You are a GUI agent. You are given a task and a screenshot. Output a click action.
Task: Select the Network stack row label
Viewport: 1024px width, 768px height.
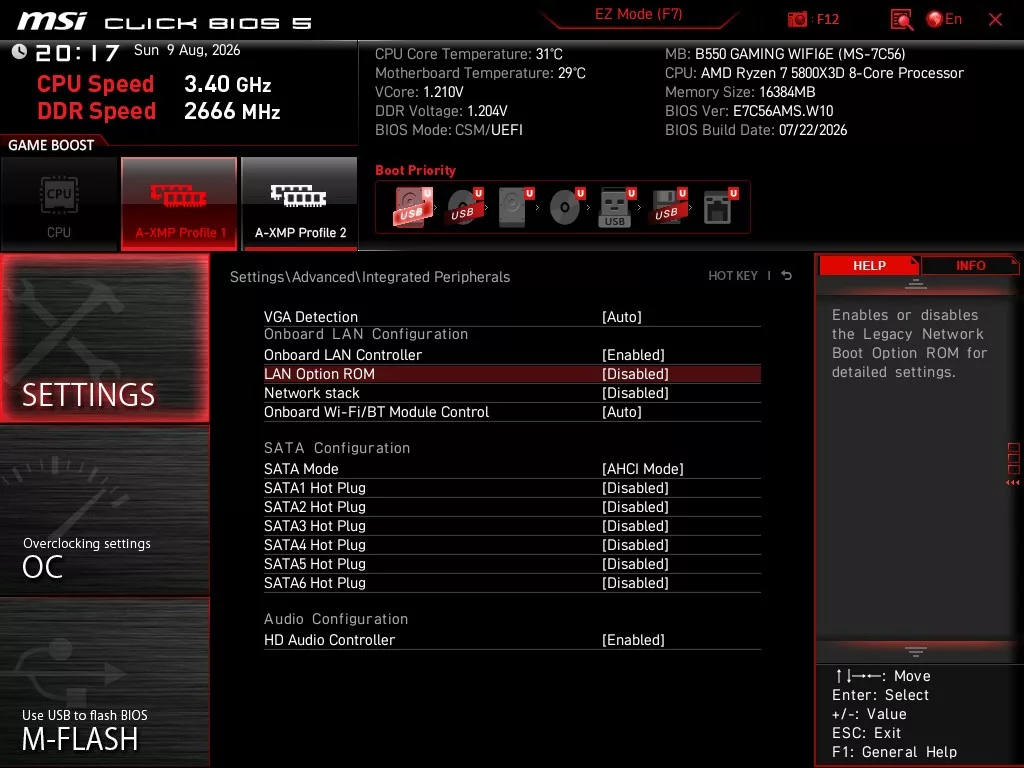point(312,392)
